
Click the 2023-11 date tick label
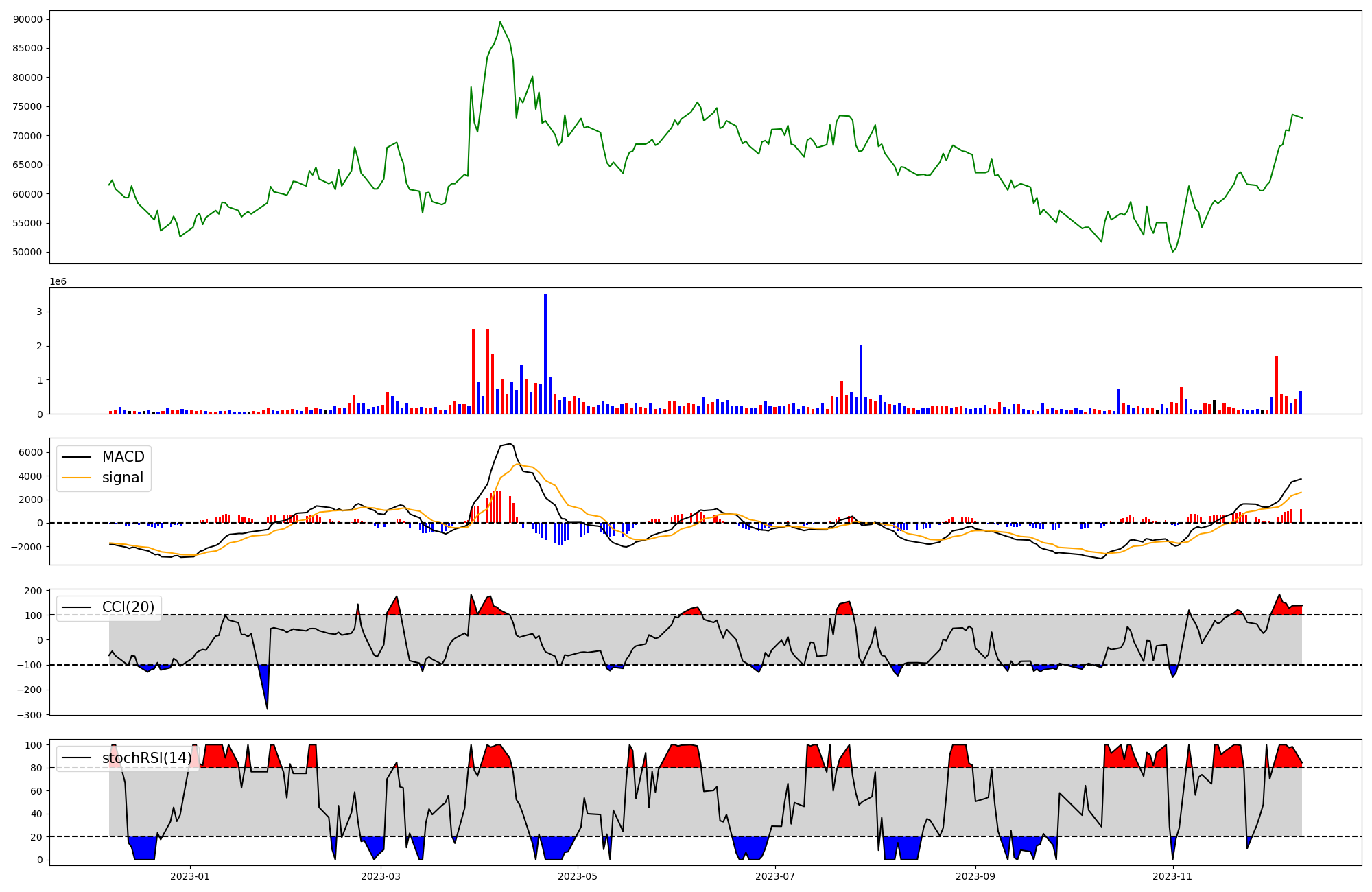click(1172, 876)
